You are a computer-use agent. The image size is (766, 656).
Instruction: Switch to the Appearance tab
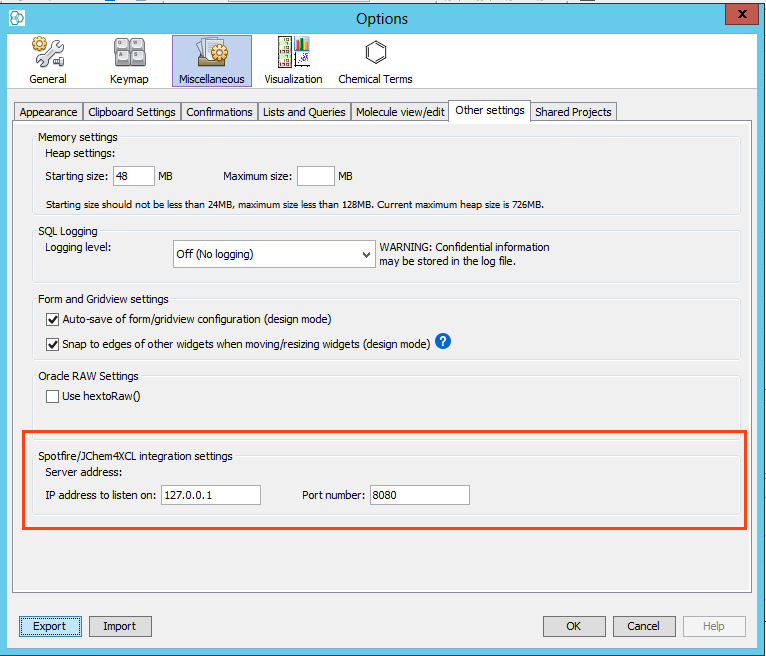pyautogui.click(x=48, y=112)
